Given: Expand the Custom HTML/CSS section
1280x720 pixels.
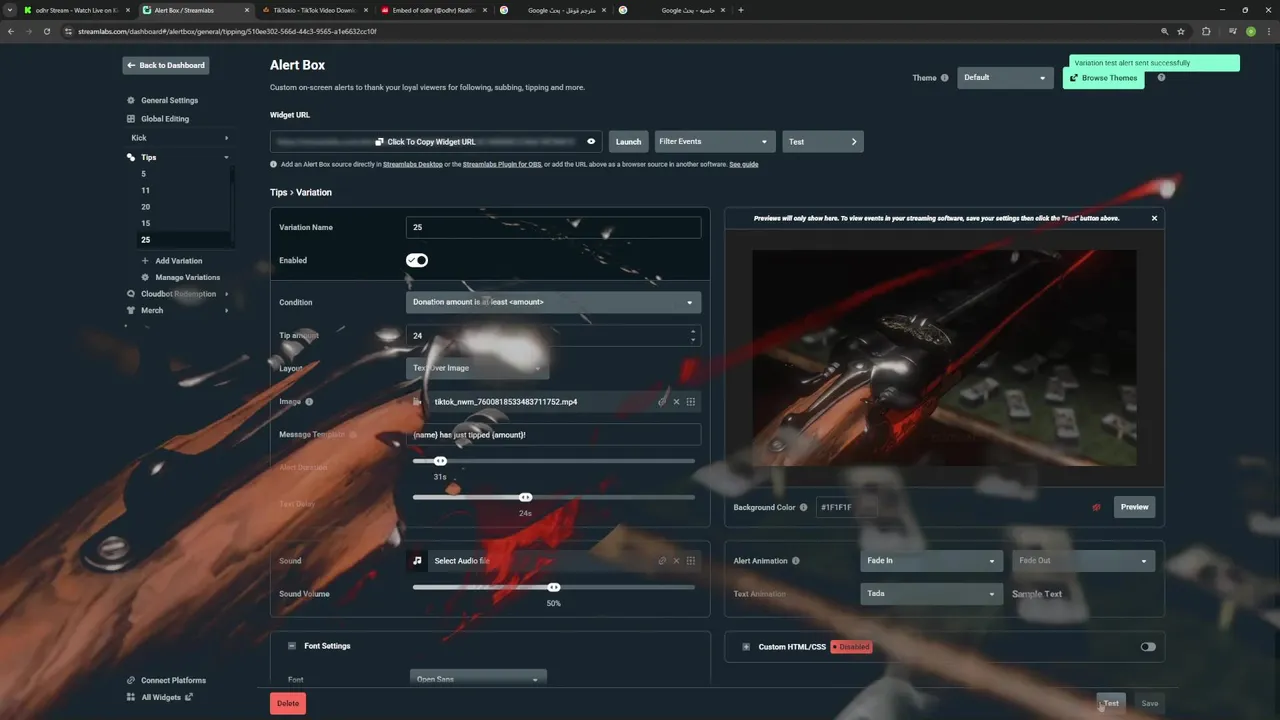Looking at the screenshot, I should pos(746,647).
